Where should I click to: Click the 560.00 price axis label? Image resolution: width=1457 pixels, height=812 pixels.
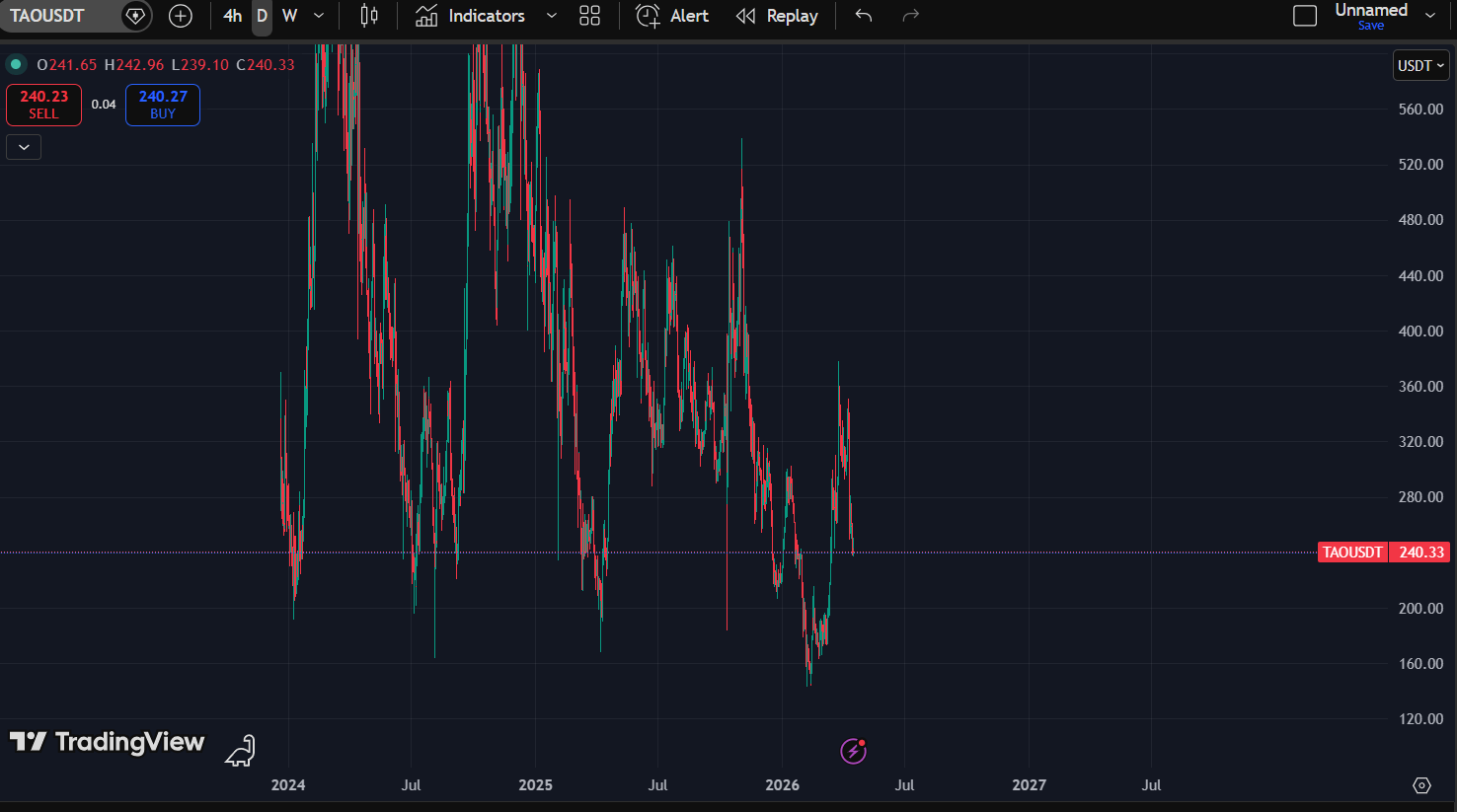pyautogui.click(x=1420, y=110)
